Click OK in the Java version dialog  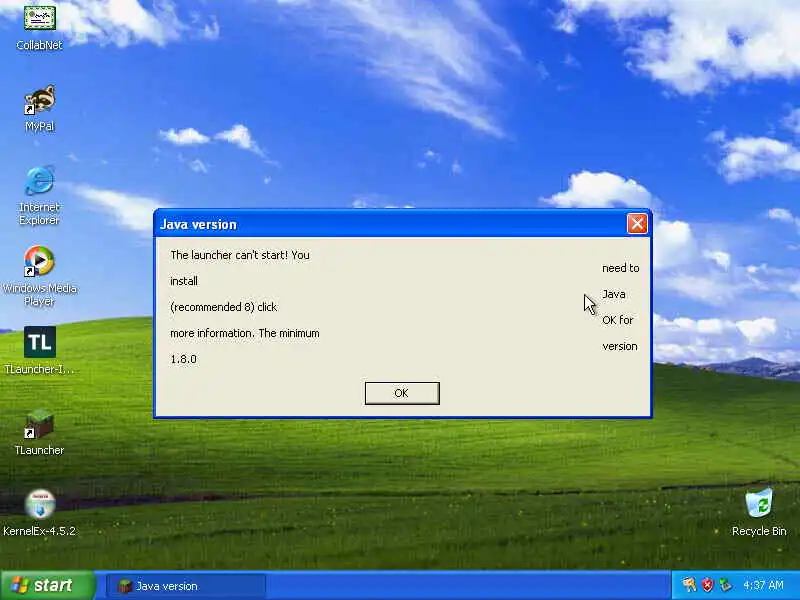402,393
